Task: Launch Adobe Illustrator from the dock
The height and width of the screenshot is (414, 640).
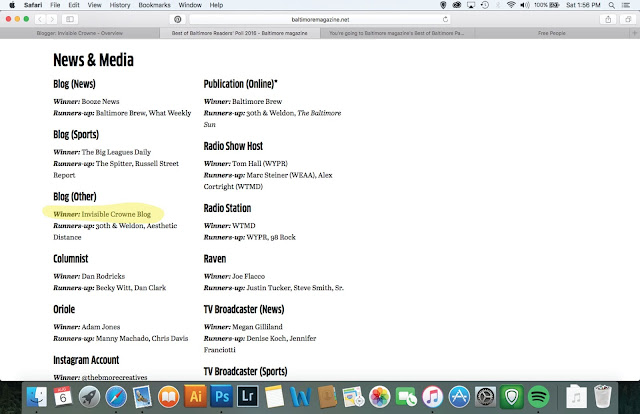Action: pyautogui.click(x=196, y=396)
